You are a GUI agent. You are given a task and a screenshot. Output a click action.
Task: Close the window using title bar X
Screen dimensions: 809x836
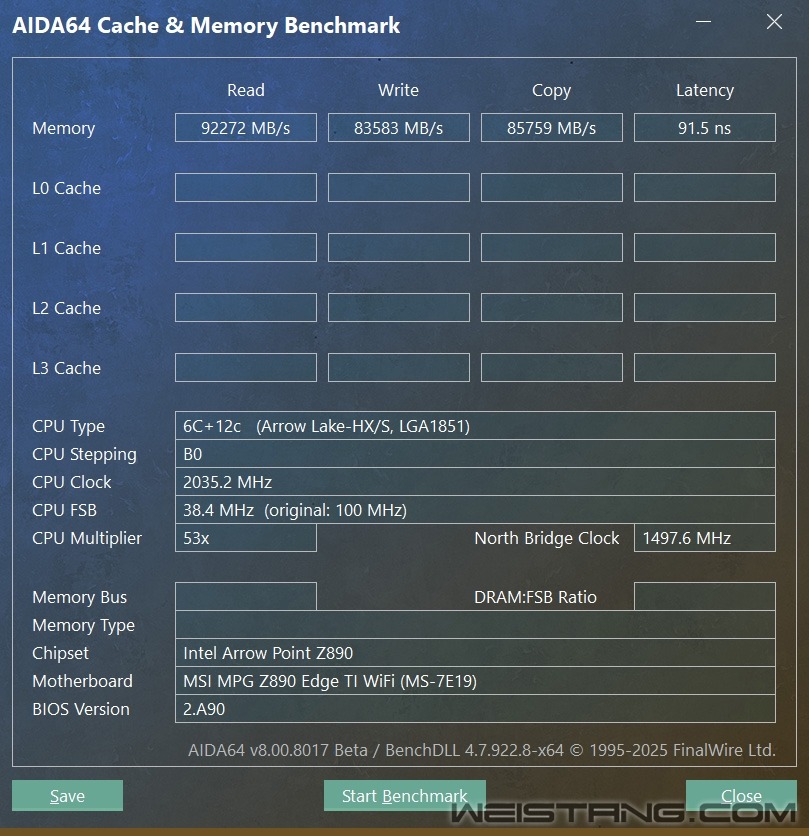click(774, 23)
